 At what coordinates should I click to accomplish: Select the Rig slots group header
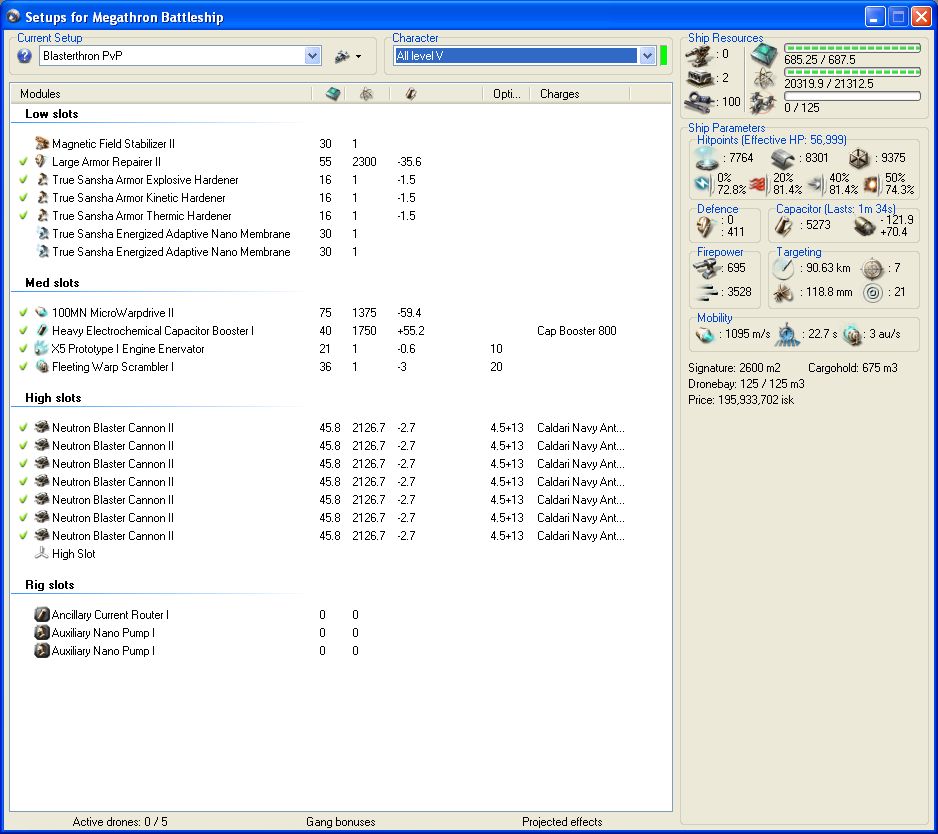(x=50, y=585)
